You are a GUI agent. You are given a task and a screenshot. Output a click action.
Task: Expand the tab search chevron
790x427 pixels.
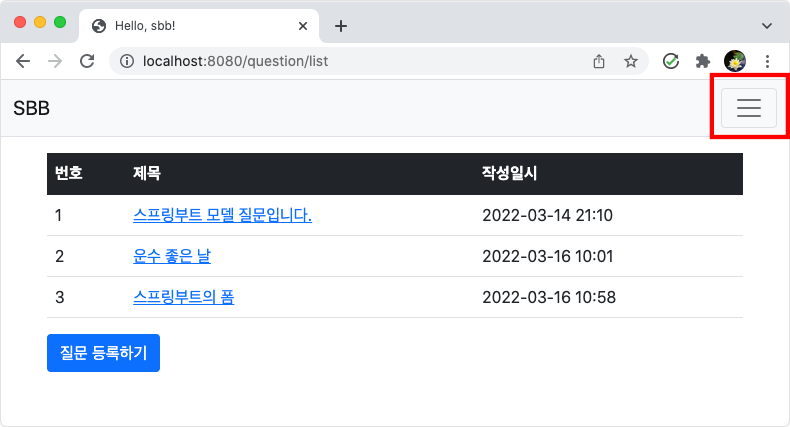(x=767, y=26)
